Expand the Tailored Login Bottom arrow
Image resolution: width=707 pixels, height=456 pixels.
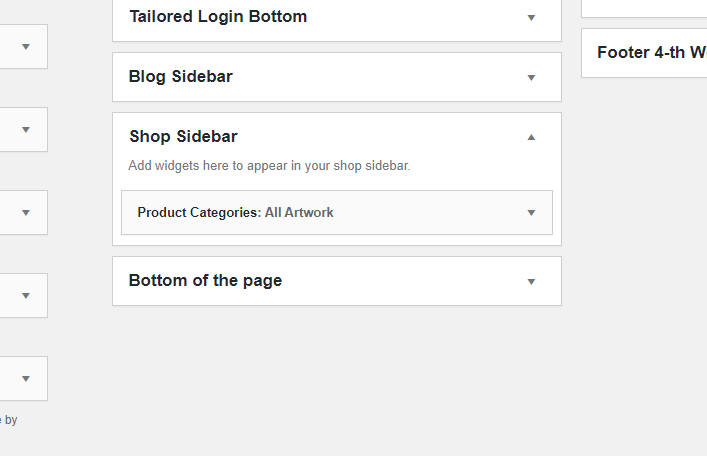pyautogui.click(x=531, y=18)
